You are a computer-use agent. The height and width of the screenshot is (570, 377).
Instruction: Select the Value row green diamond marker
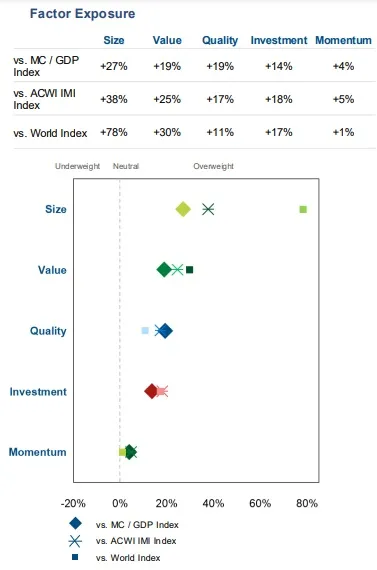pyautogui.click(x=164, y=270)
